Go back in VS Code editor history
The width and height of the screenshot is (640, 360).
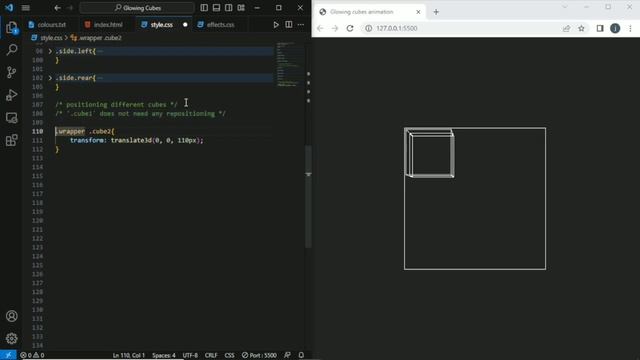(x=58, y=8)
